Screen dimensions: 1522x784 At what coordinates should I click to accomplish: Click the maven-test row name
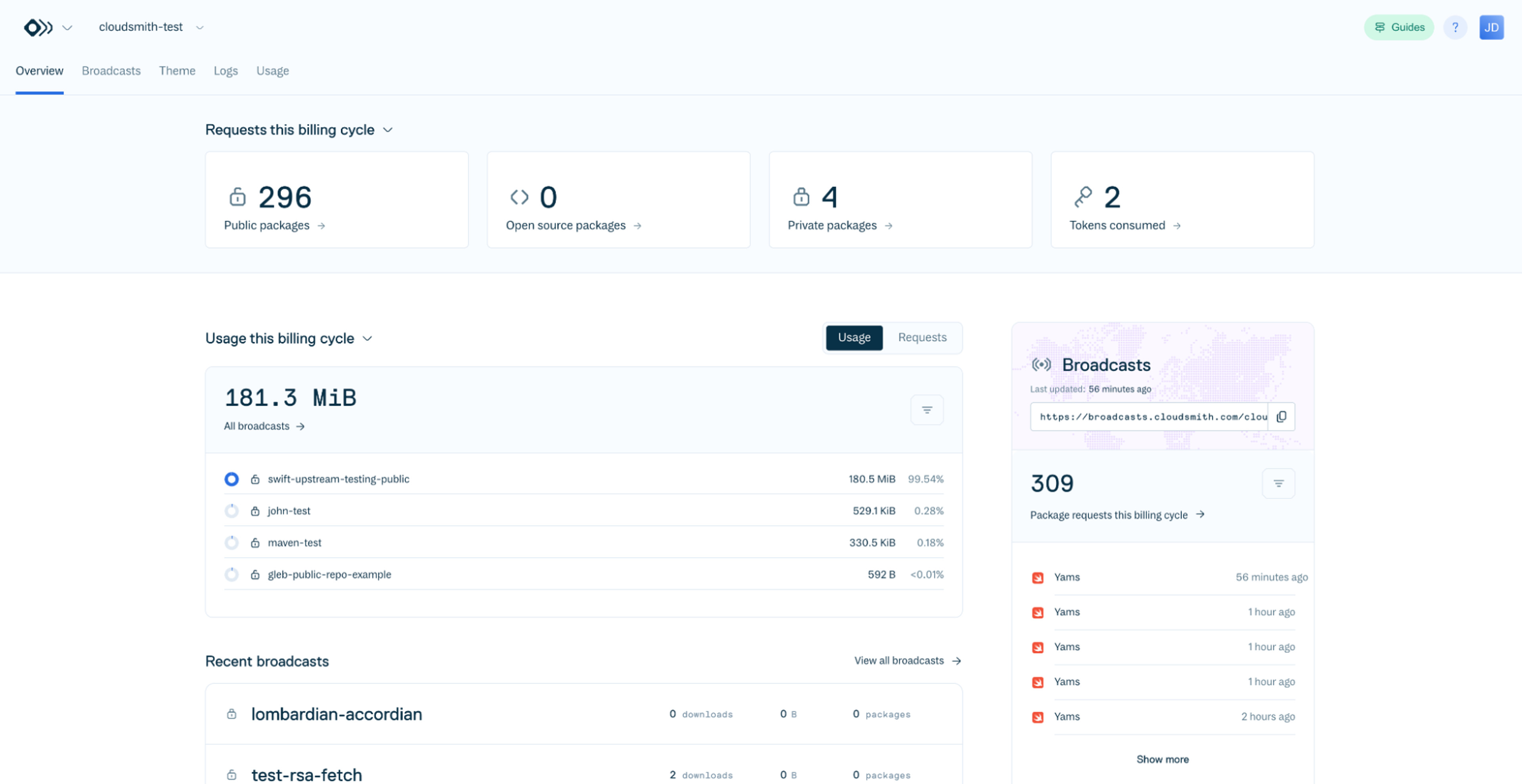click(x=294, y=543)
